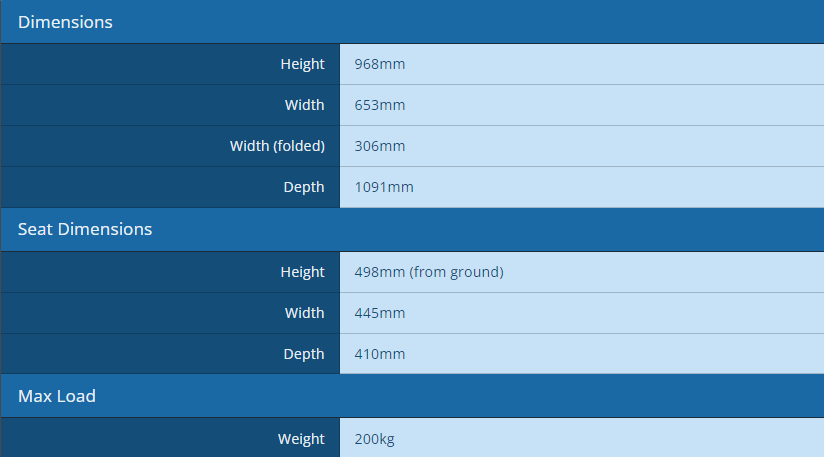
Task: Click the Dimensions section header
Action: coord(65,22)
